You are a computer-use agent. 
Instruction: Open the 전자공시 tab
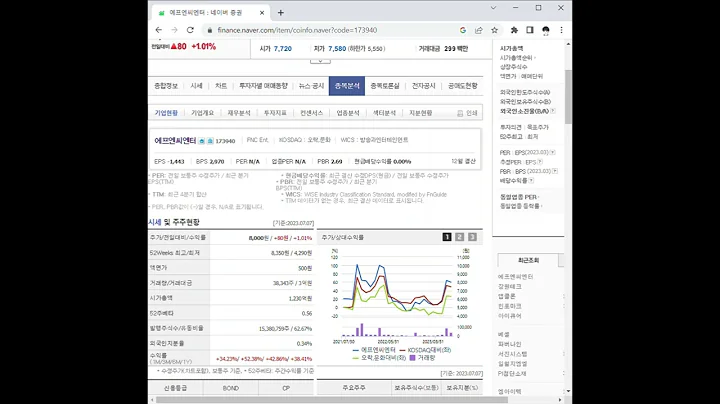tap(423, 86)
